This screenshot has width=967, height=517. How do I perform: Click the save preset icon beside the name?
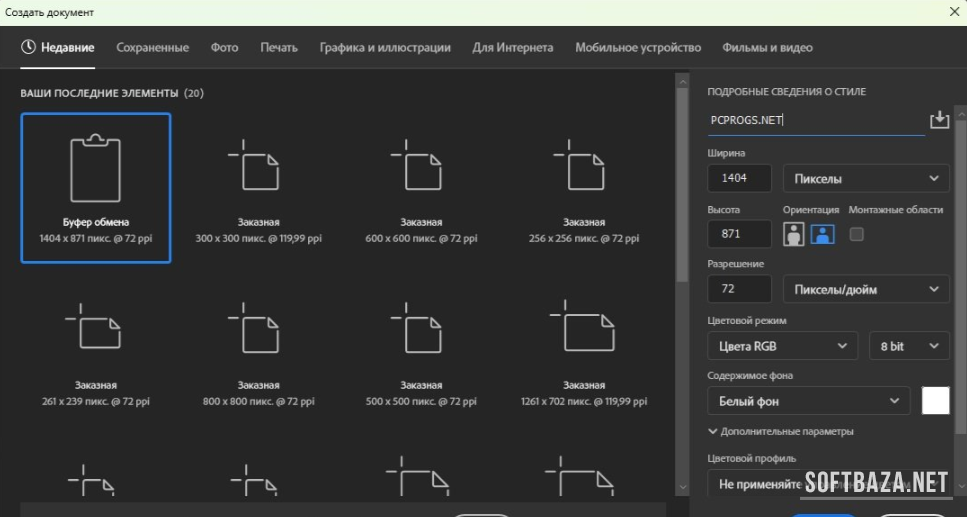[939, 120]
